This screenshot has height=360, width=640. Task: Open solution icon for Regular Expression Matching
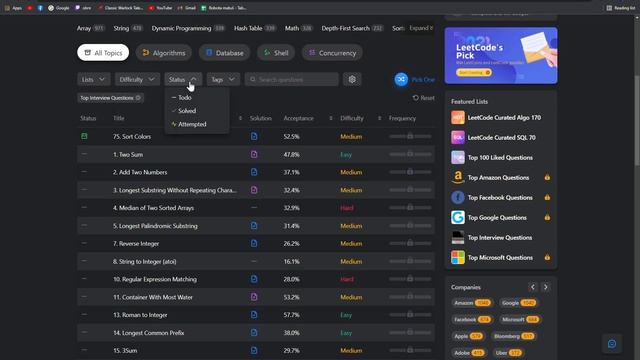pos(254,279)
